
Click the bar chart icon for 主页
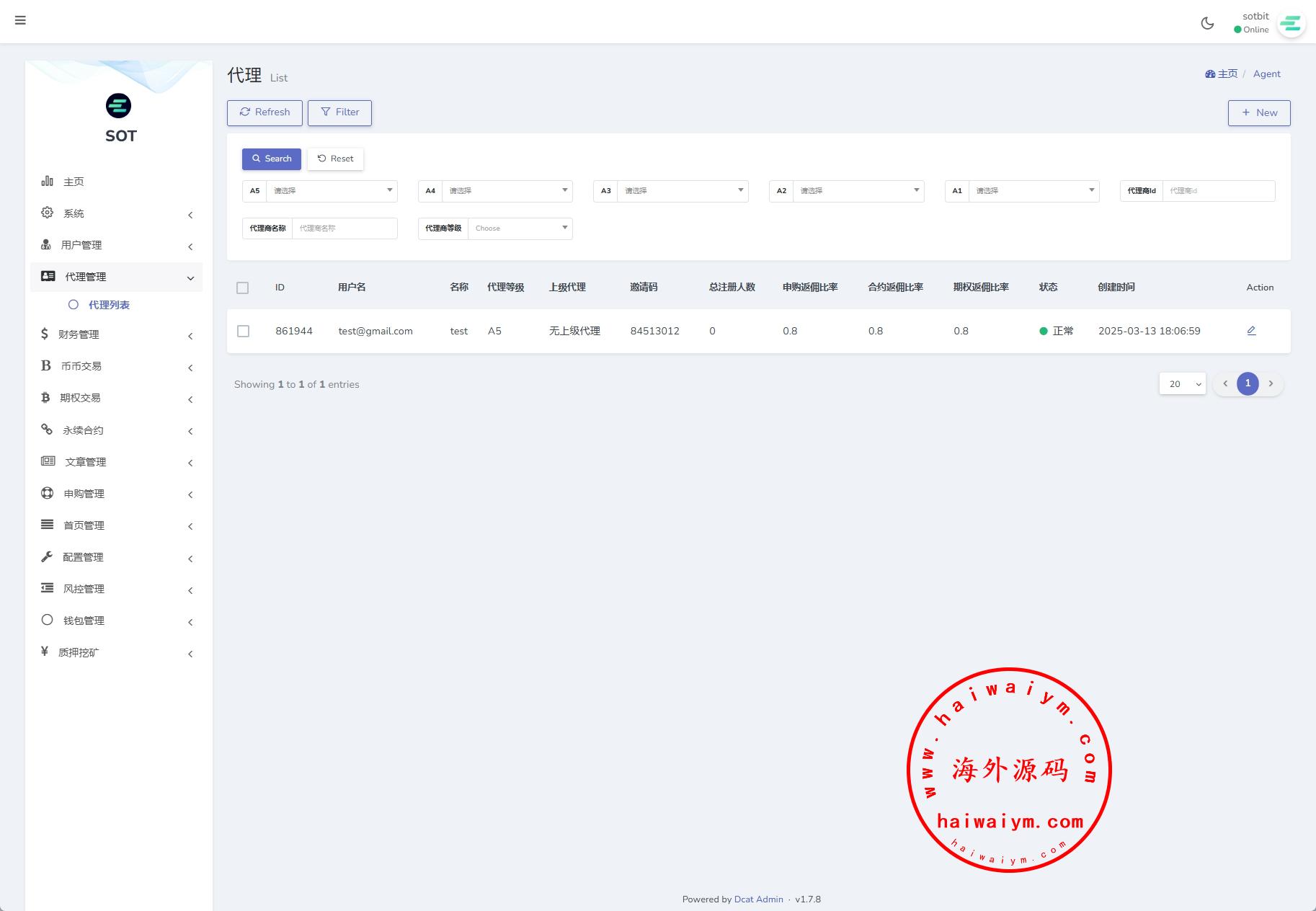pyautogui.click(x=48, y=181)
